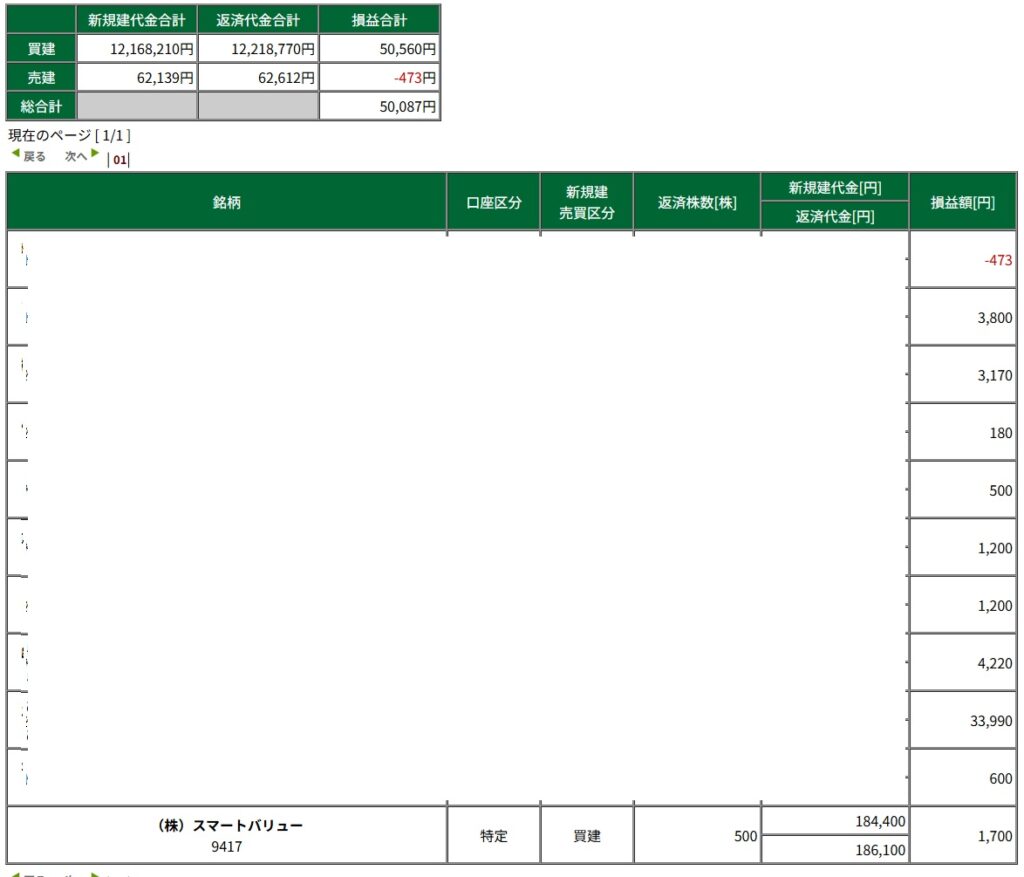
Task: Click the 買建 row label in summary
Action: coord(41,48)
